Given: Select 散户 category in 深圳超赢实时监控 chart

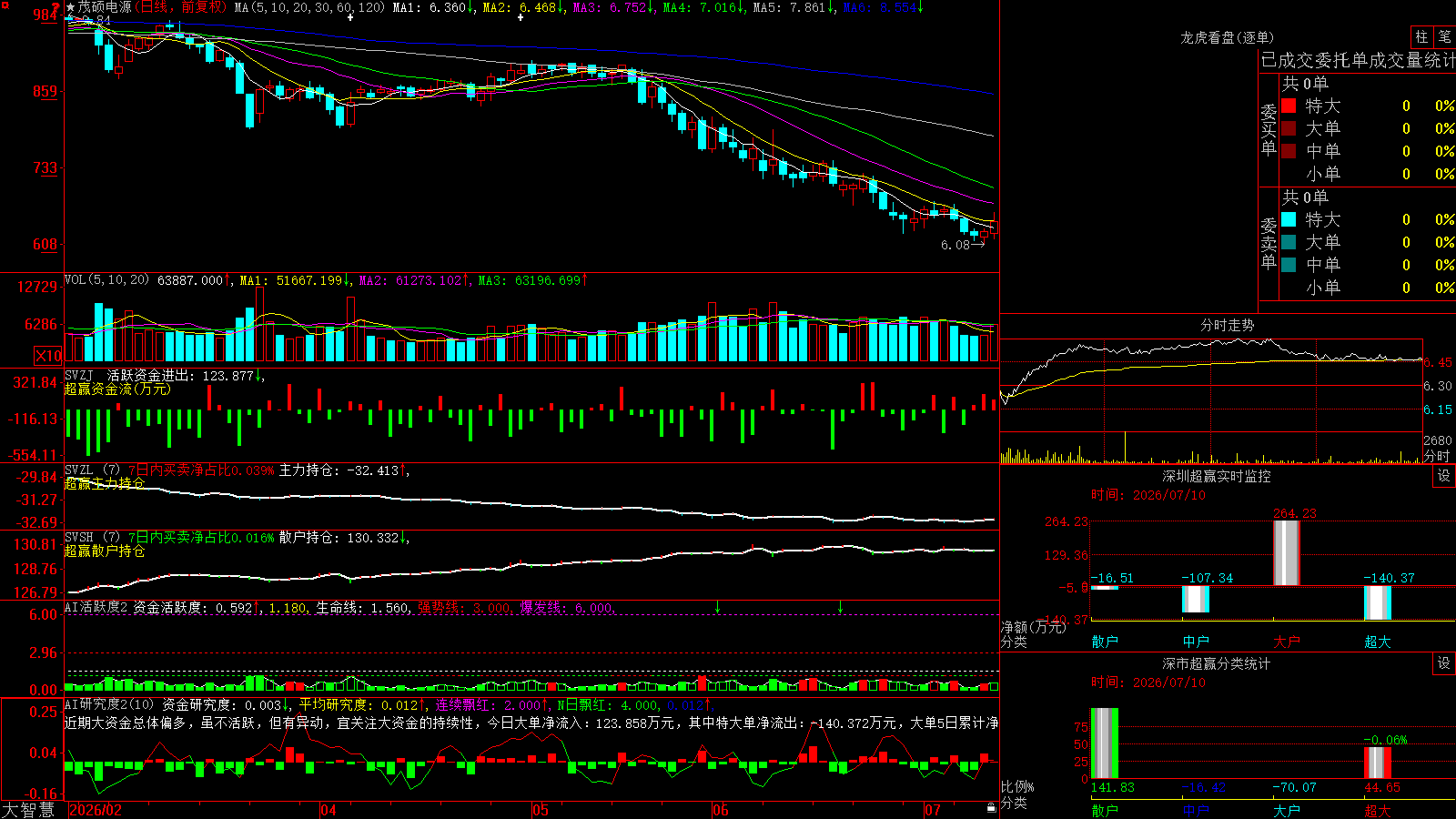Looking at the screenshot, I should click(x=1105, y=642).
